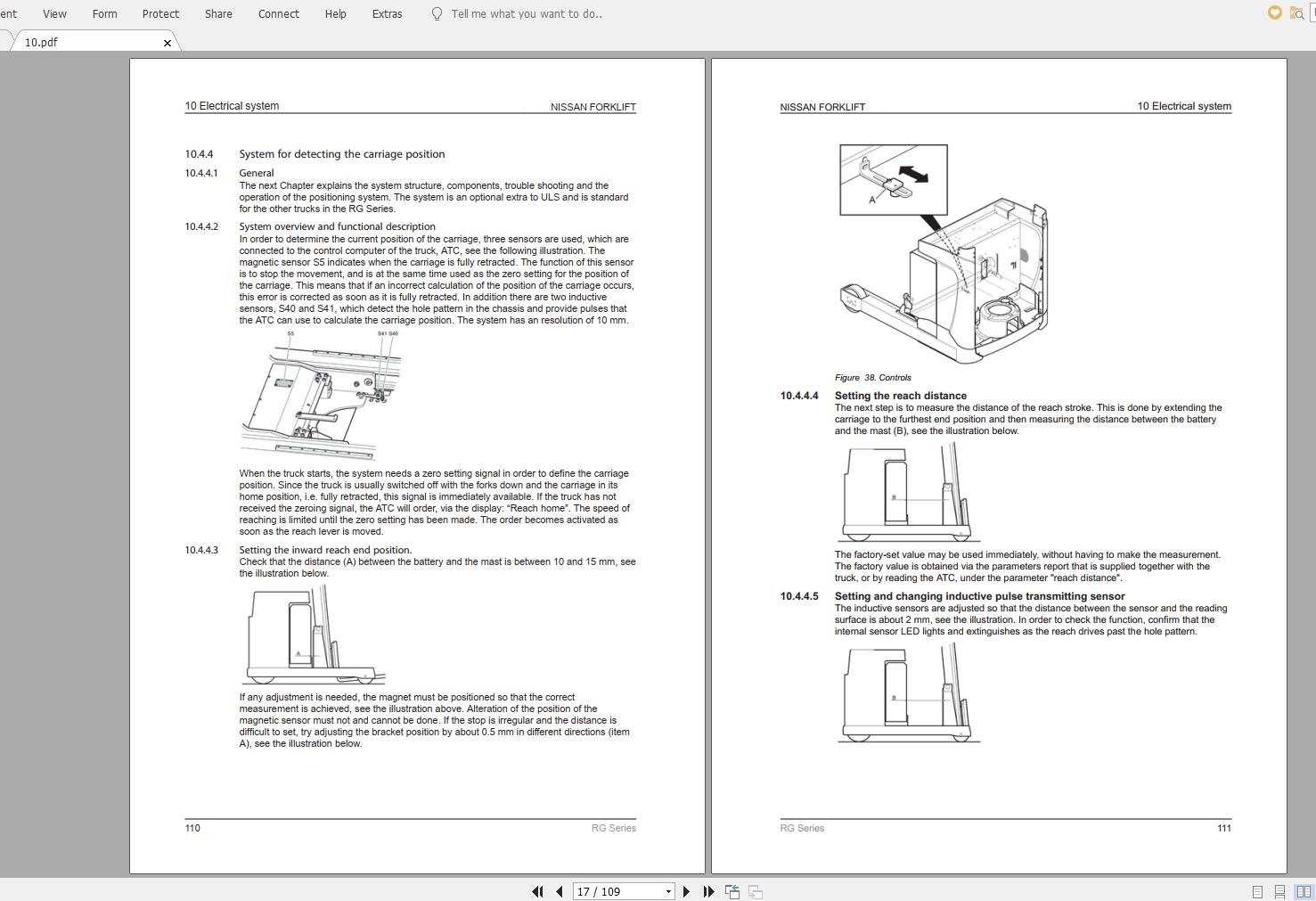Open the Protect menu
This screenshot has height=901, width=1316.
pos(160,13)
